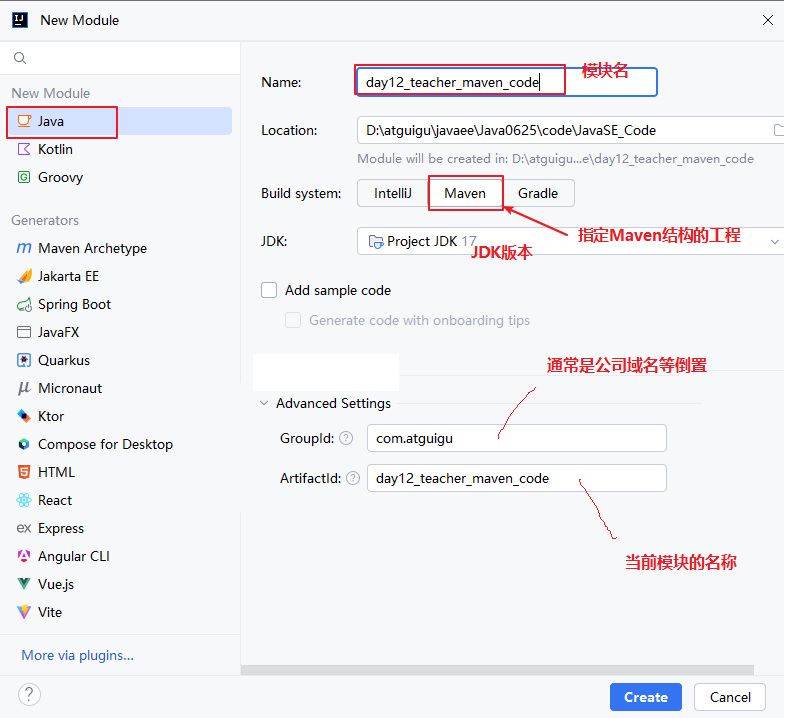The height and width of the screenshot is (718, 790).
Task: Choose the JavaFX window icon
Action: (x=24, y=332)
